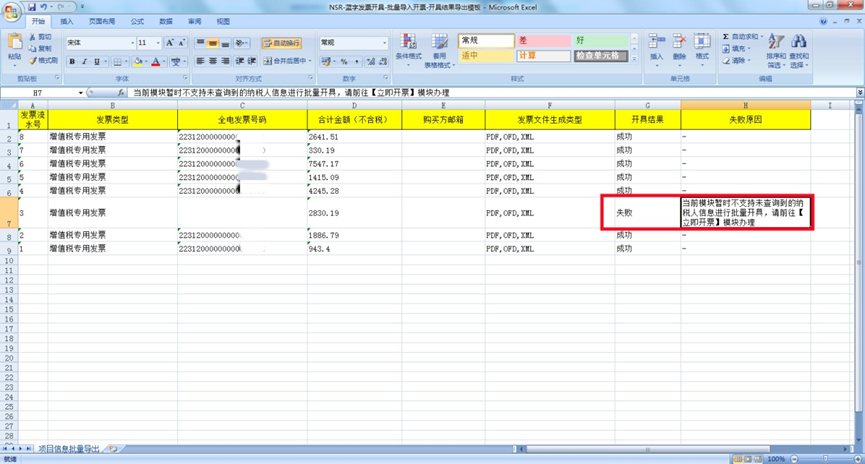Apply the 适中 cell style
Image resolution: width=865 pixels, height=464 pixels.
click(x=486, y=56)
